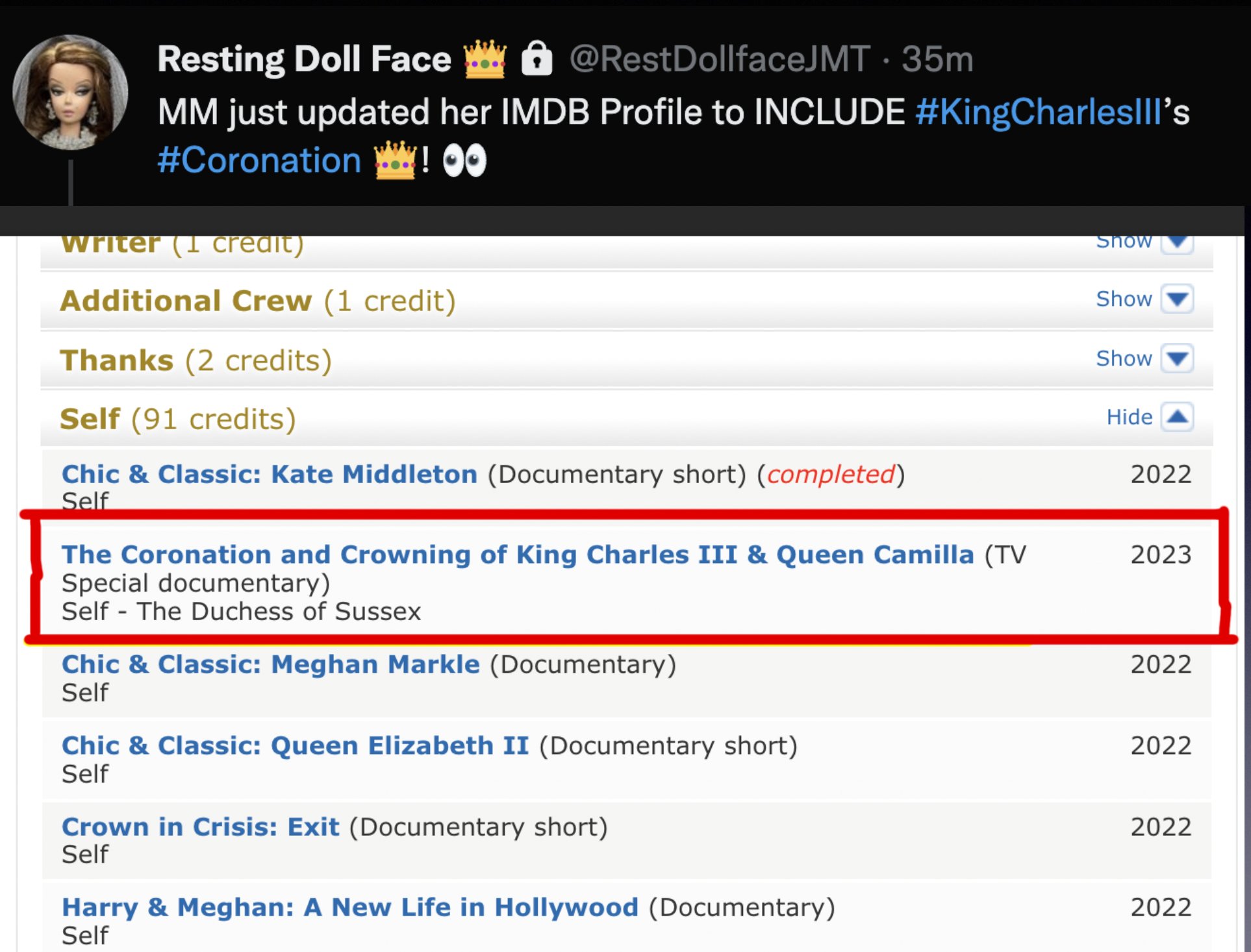Open the @RestDollfaceJMT handle
1251x952 pixels.
720,59
